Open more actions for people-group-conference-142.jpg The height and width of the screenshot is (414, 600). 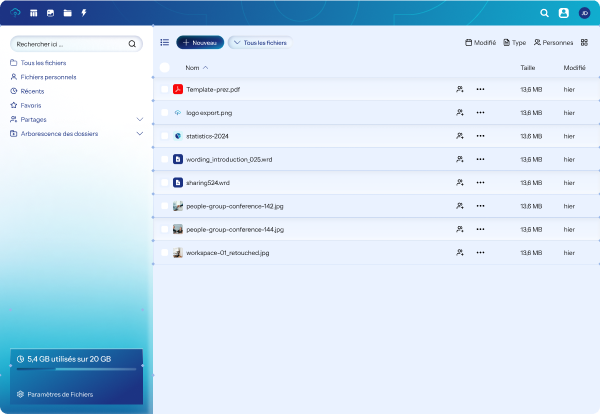click(x=480, y=206)
